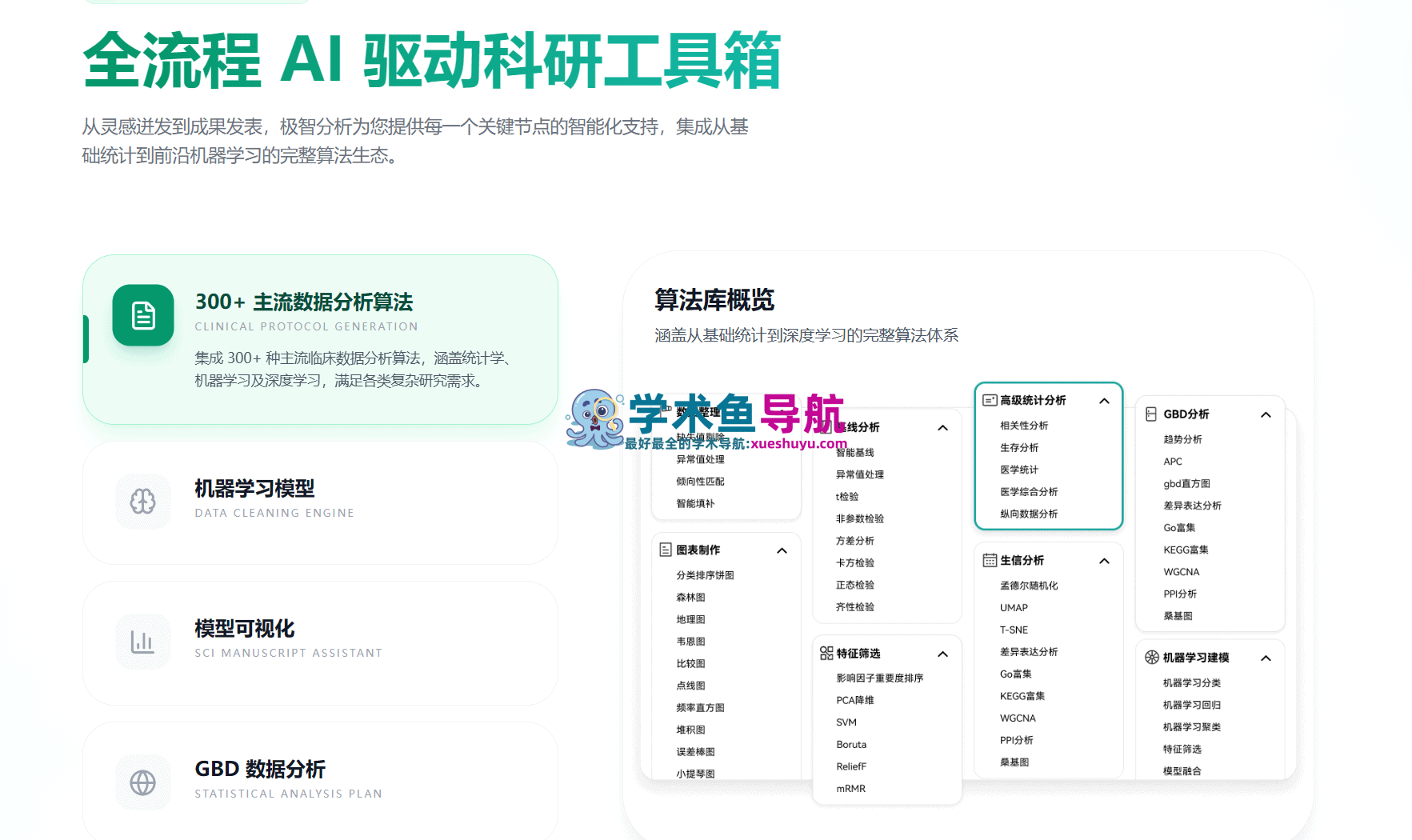Click the icon left of 高级统计分析 header

tap(990, 400)
